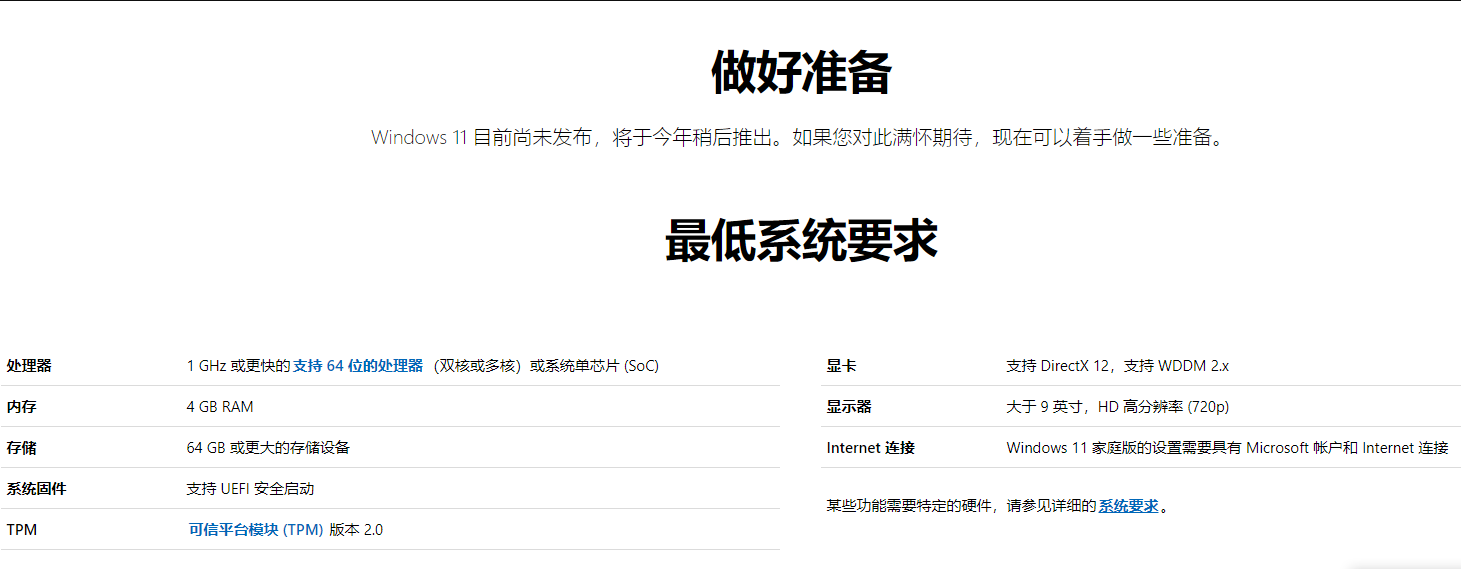This screenshot has height=569, width=1461.
Task: Click the Windows 11 家庭版 Microsoft 帐户 requirement text
Action: [x=1227, y=448]
